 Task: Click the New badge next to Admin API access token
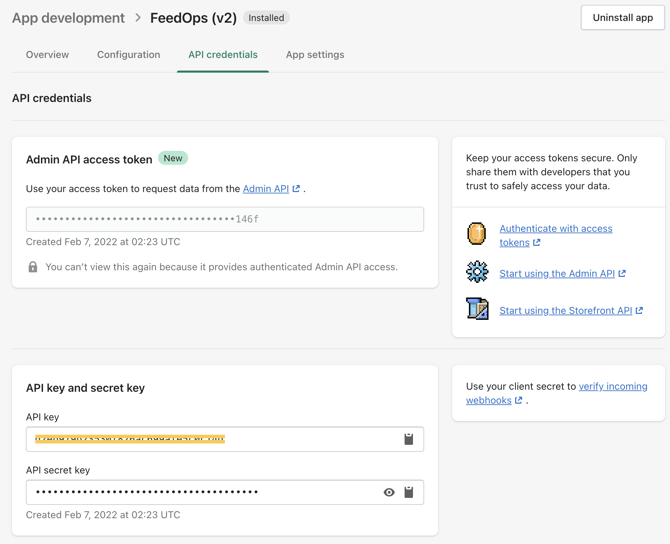[x=173, y=158]
